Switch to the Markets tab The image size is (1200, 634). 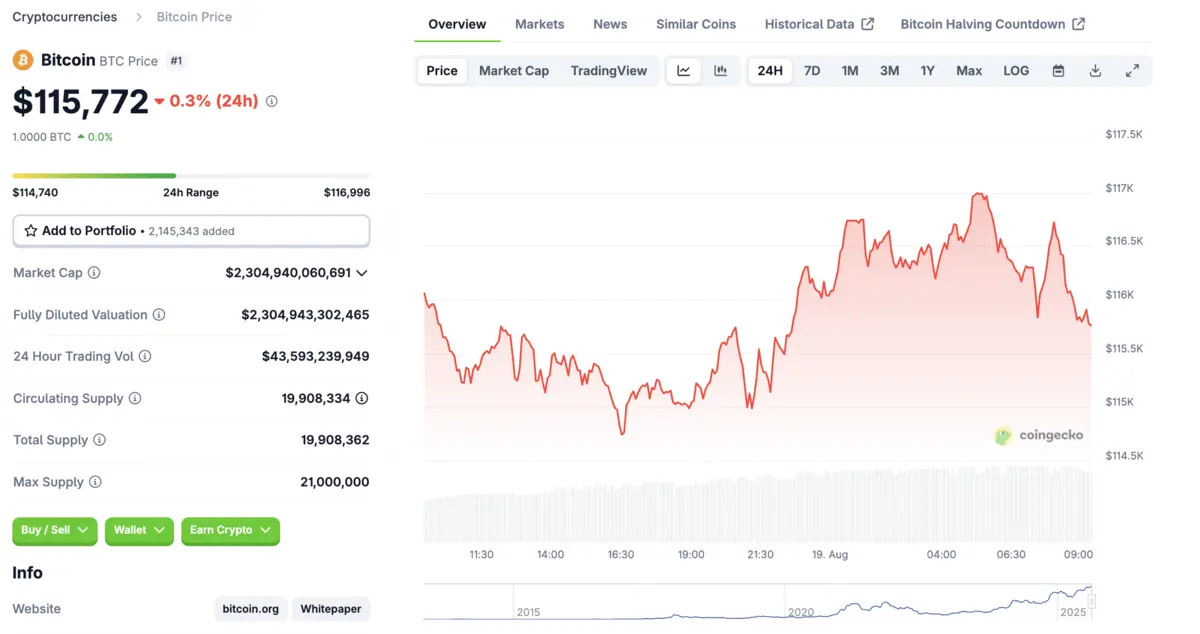point(539,23)
